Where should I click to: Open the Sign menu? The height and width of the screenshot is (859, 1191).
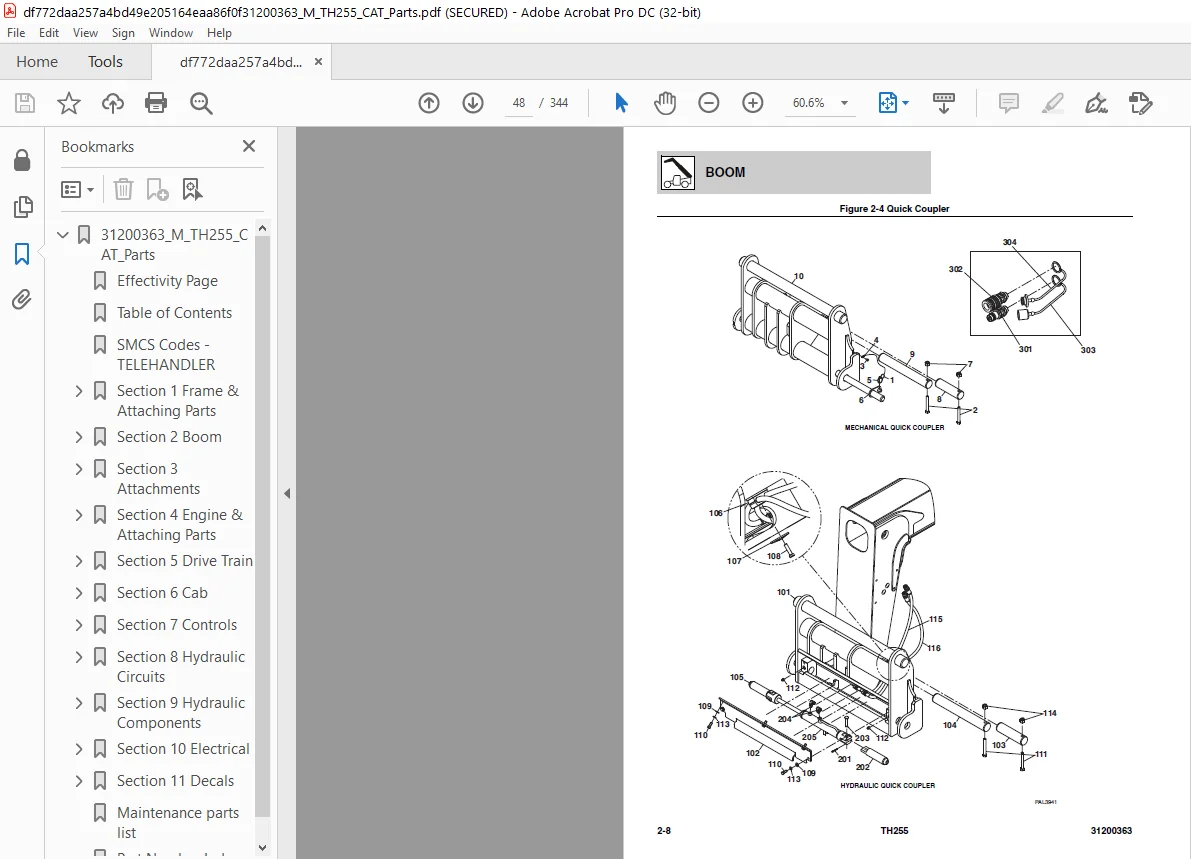pyautogui.click(x=123, y=33)
